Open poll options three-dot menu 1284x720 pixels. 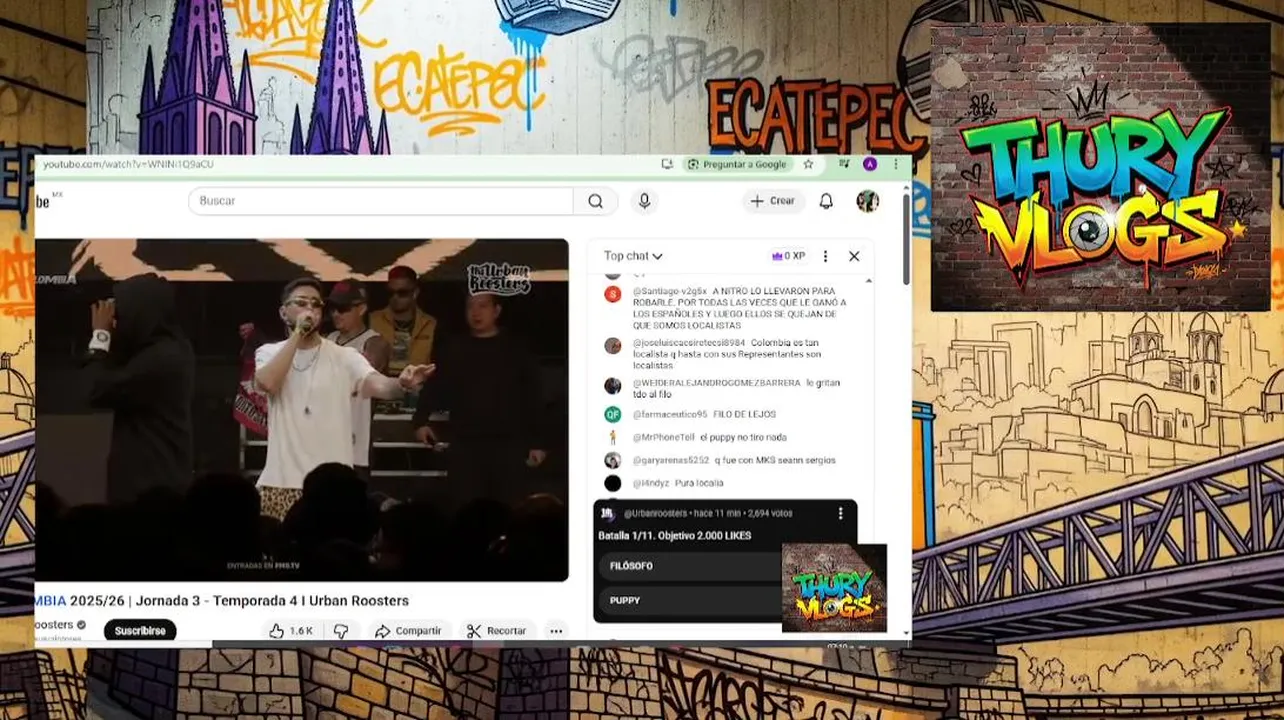pos(840,513)
